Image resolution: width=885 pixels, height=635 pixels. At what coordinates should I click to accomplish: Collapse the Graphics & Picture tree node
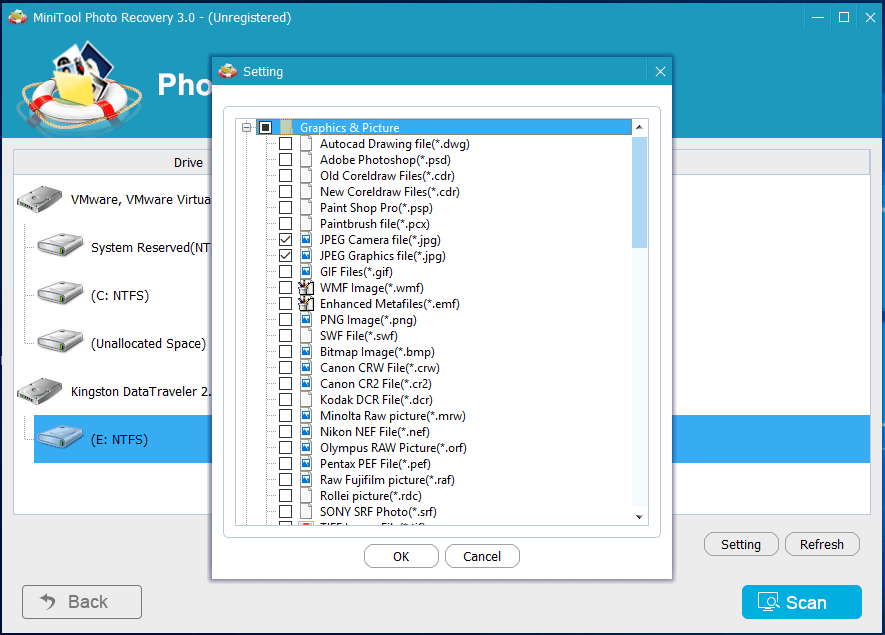coord(246,128)
